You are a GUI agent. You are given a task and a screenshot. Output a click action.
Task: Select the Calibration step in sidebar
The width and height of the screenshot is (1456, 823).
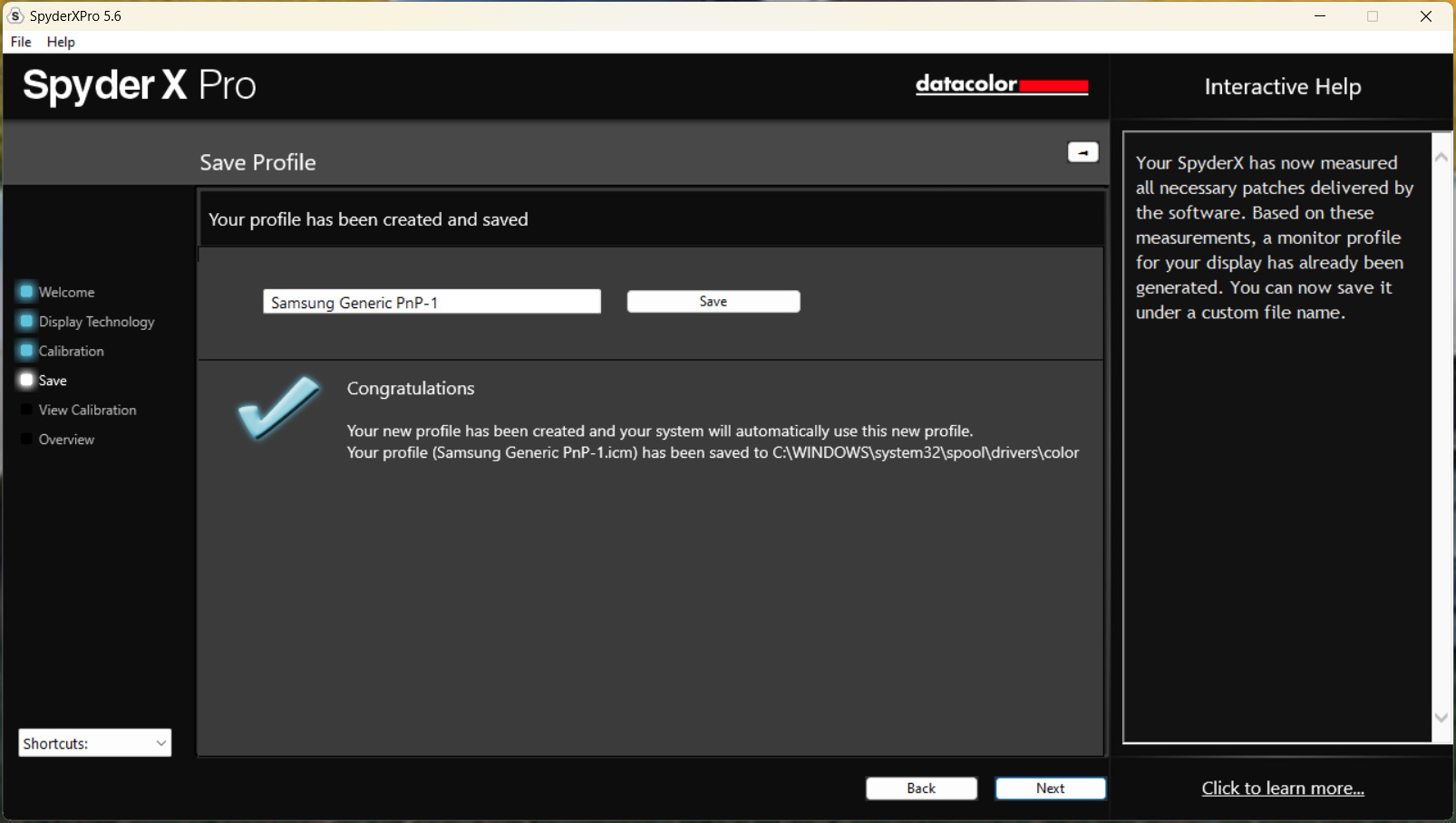pos(71,351)
